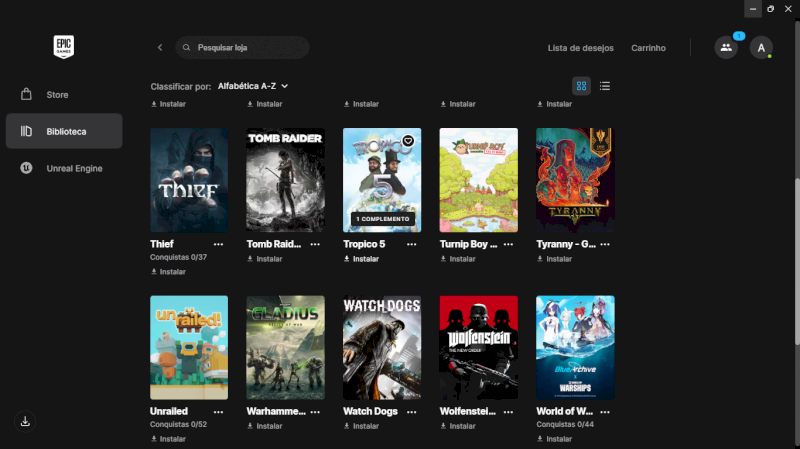
Task: Open Tomb Raider game cover
Action: click(x=285, y=180)
